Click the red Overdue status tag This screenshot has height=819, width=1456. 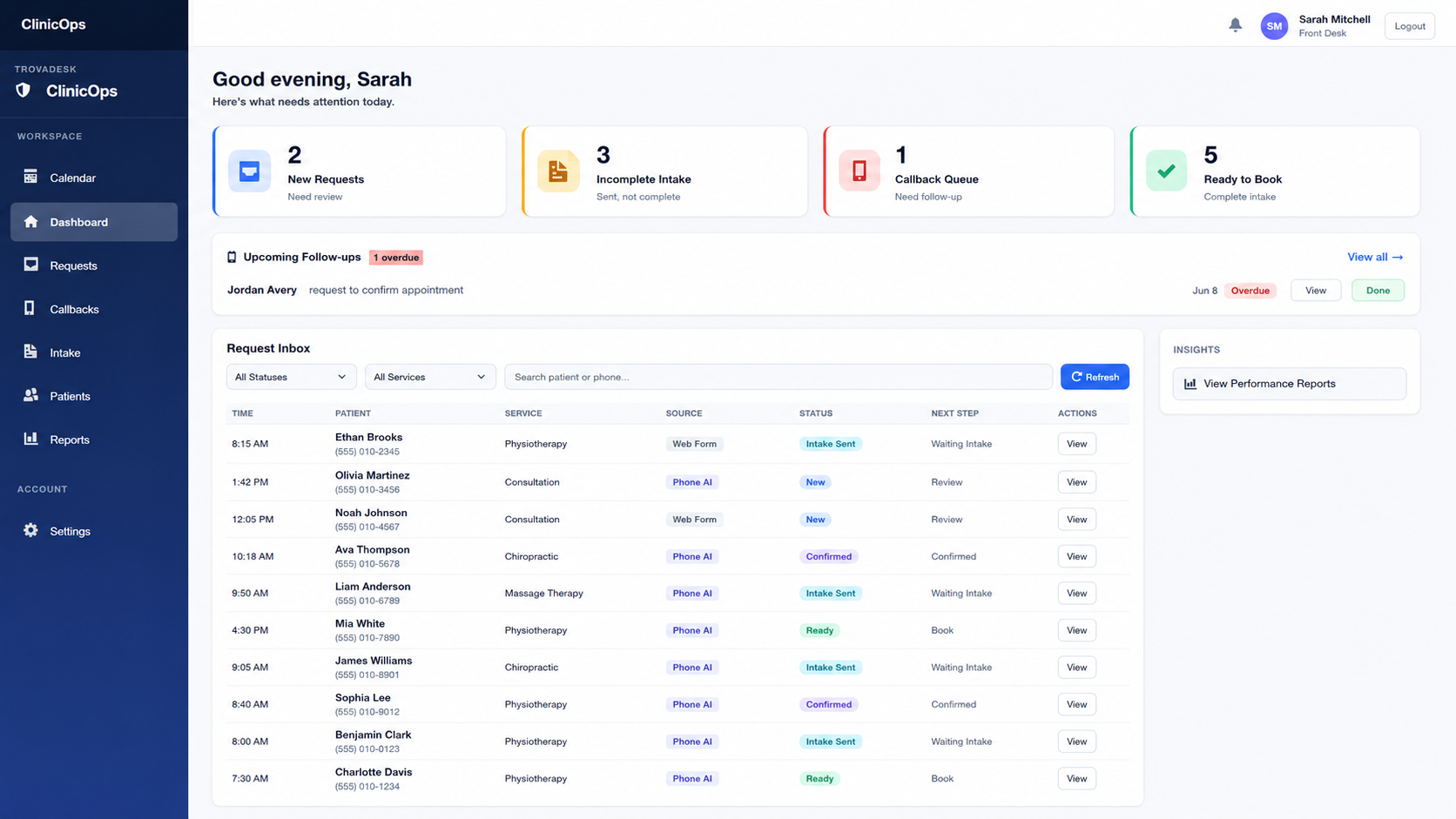[1250, 291]
